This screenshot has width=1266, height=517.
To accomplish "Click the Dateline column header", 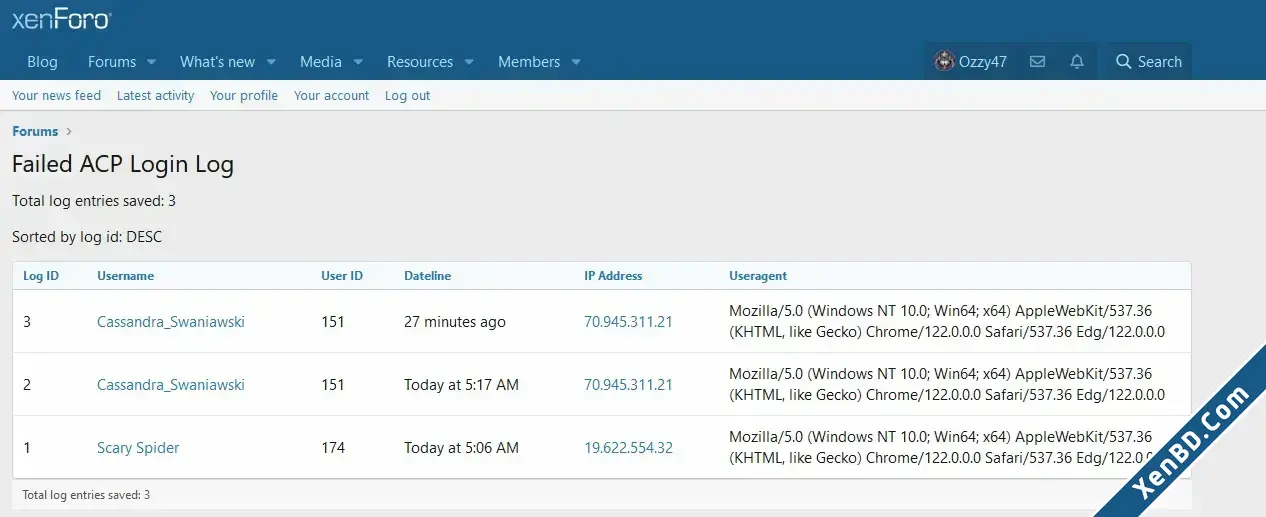I will point(427,276).
